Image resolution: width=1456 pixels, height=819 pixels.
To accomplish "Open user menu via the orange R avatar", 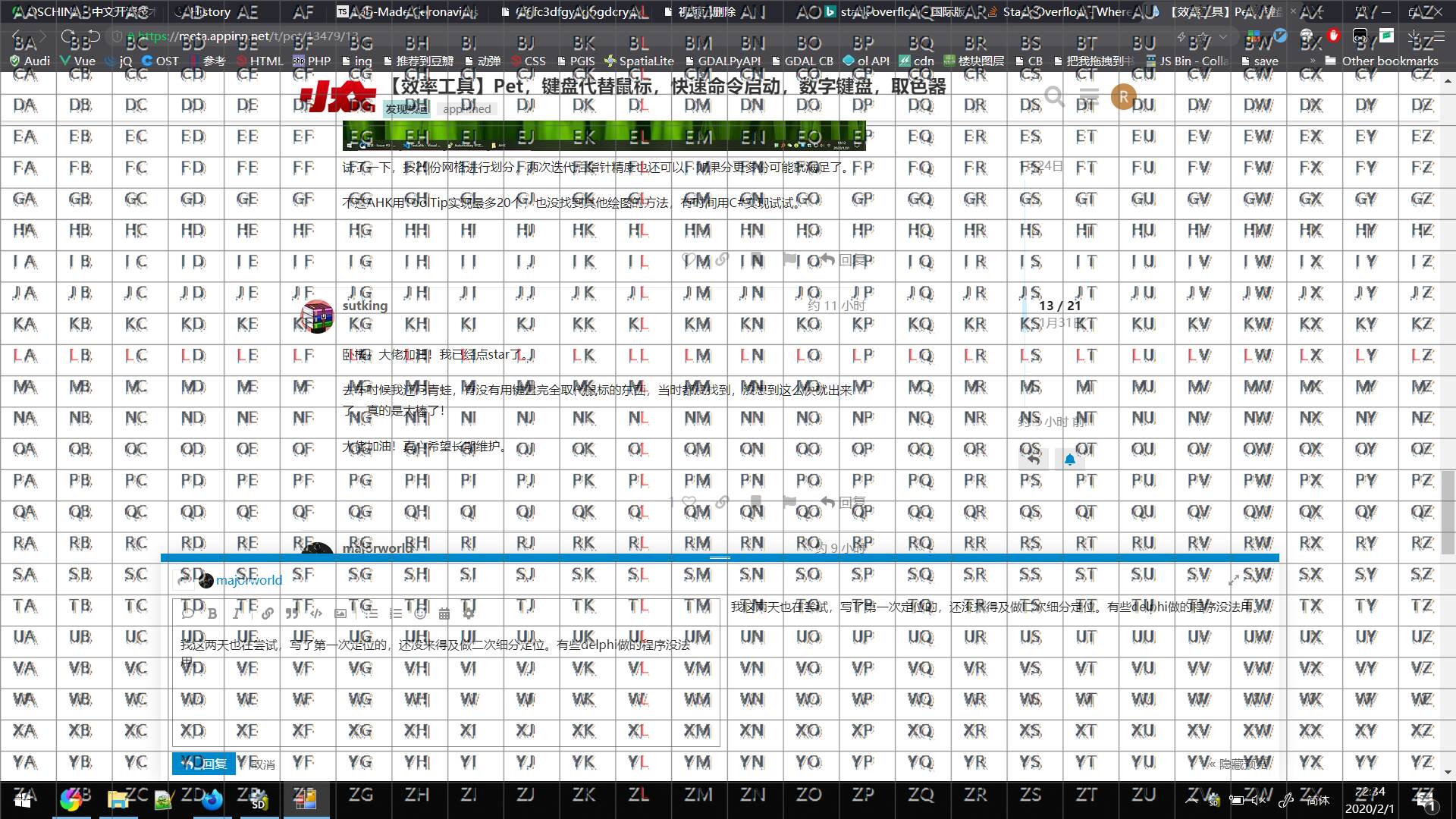I will tap(1123, 96).
